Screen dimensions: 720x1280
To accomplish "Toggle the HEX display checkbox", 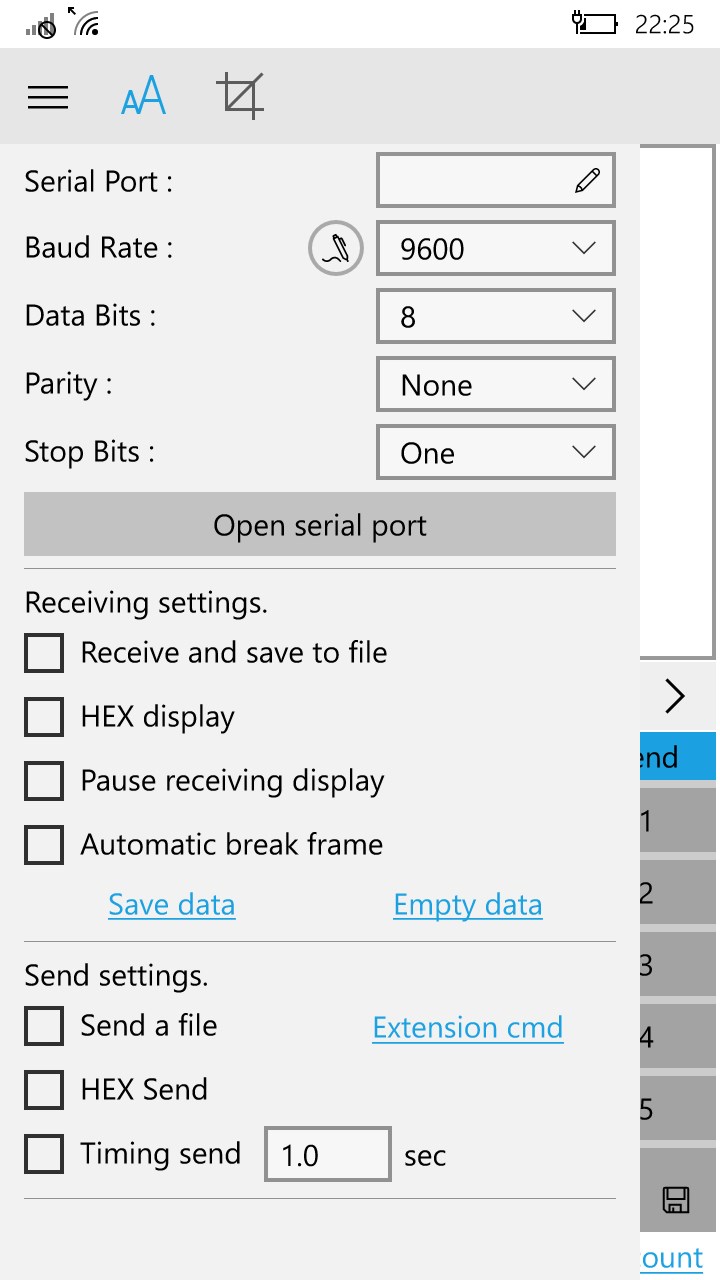I will tap(44, 718).
